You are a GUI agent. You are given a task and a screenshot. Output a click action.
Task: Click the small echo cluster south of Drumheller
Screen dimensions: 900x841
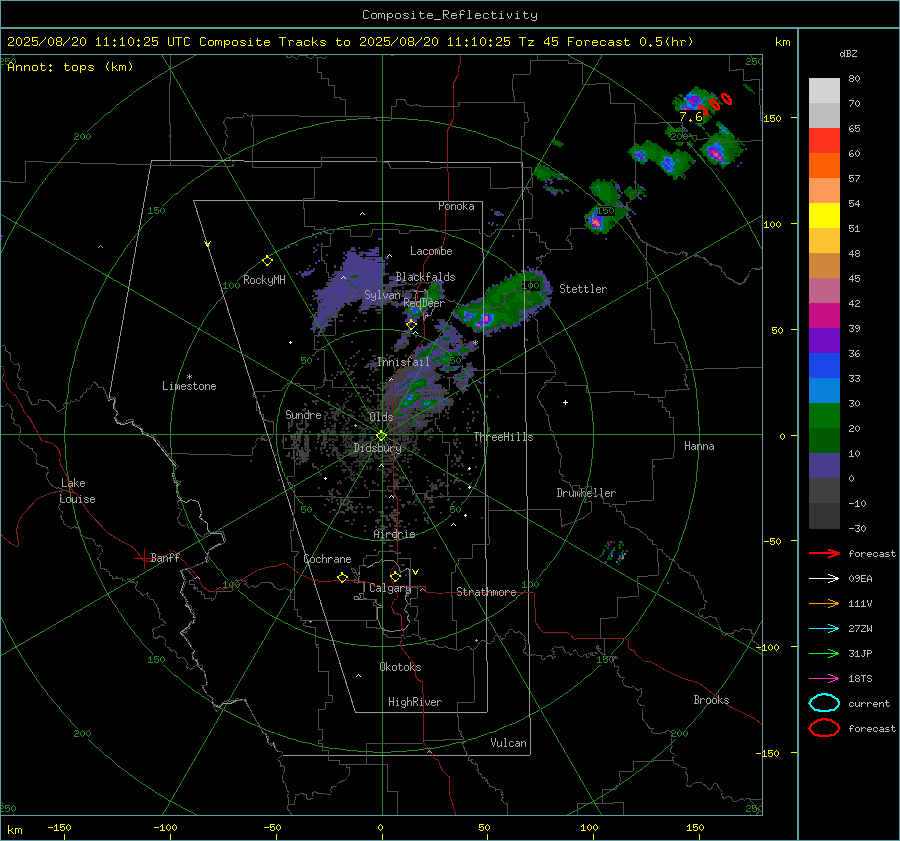click(x=614, y=552)
